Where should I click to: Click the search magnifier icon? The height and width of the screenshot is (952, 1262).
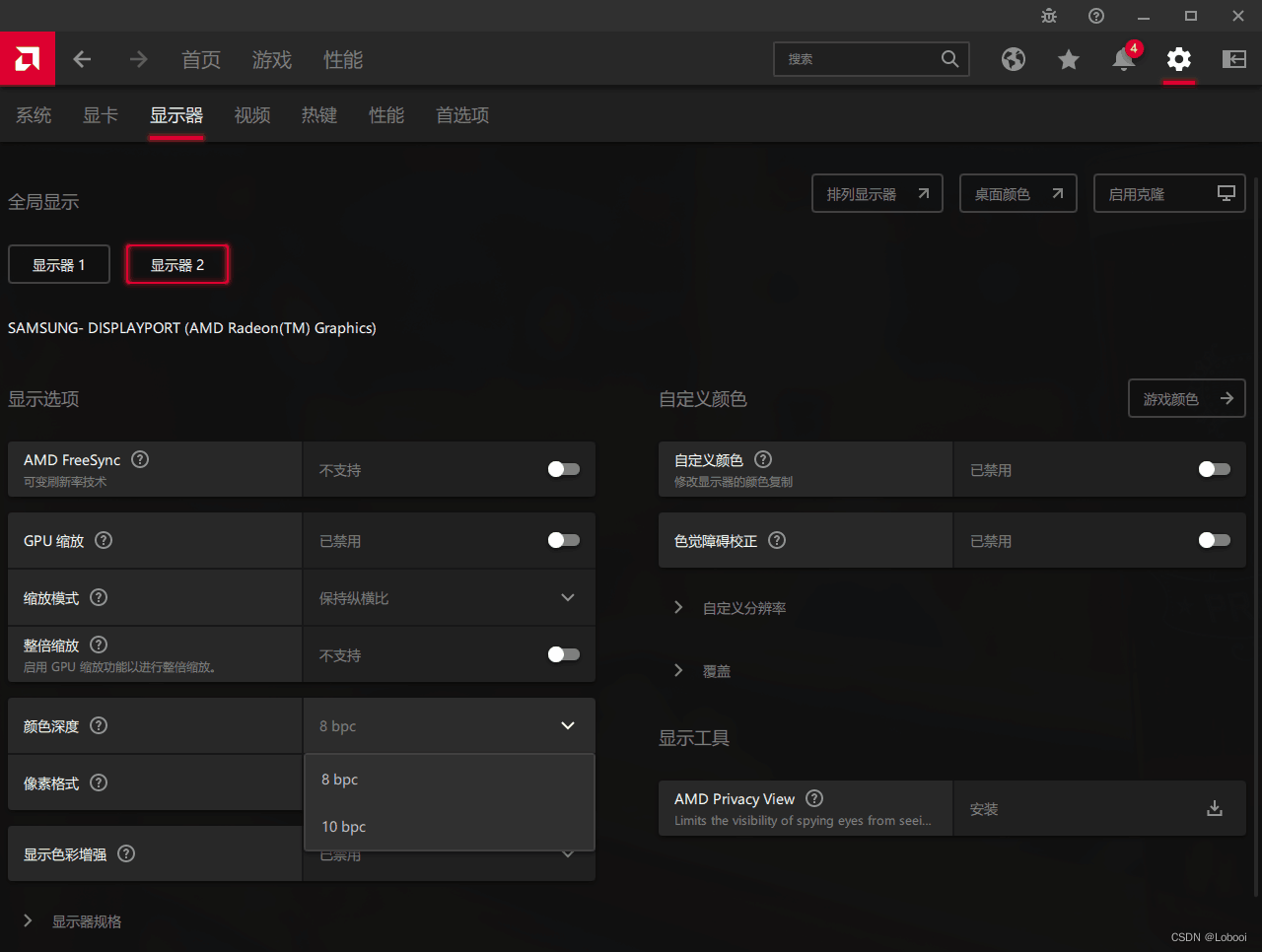coord(949,59)
